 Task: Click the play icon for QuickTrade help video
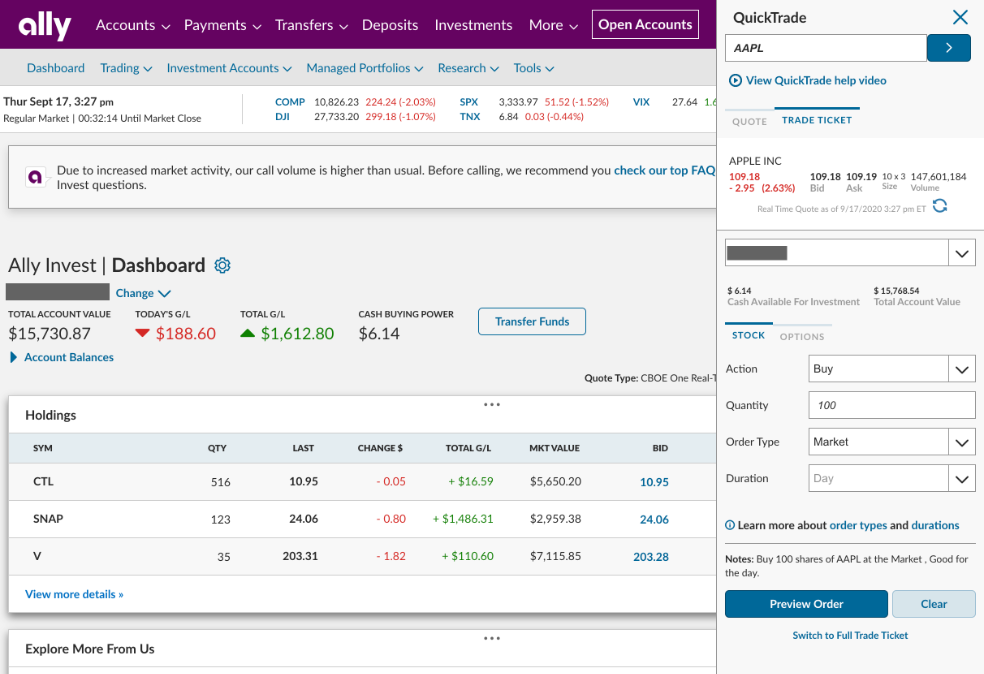coord(735,80)
